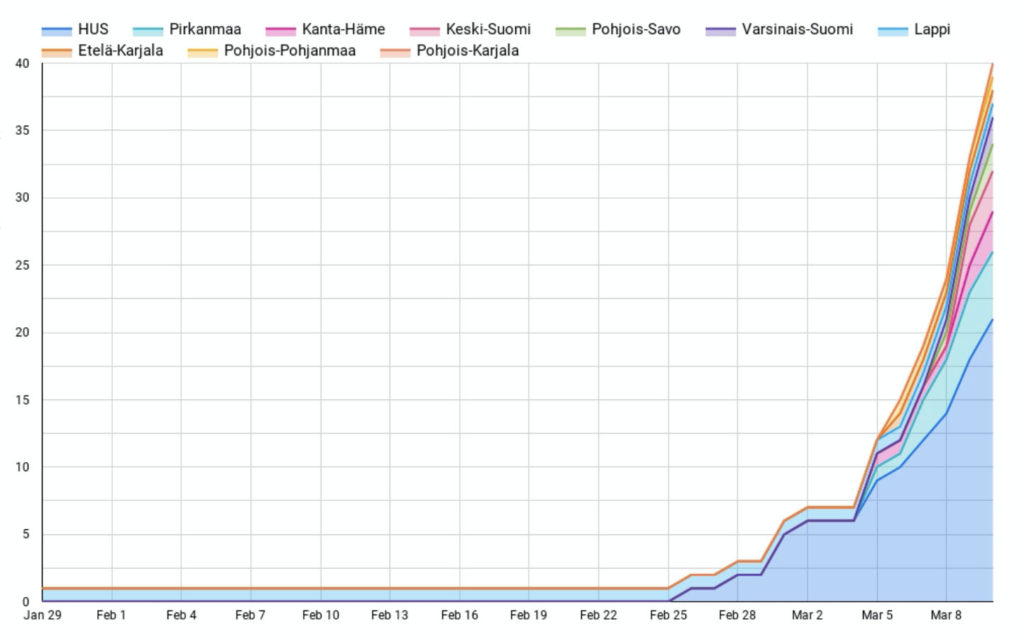Click the 10 y-axis value
Screen dimensions: 1024x643
point(22,467)
